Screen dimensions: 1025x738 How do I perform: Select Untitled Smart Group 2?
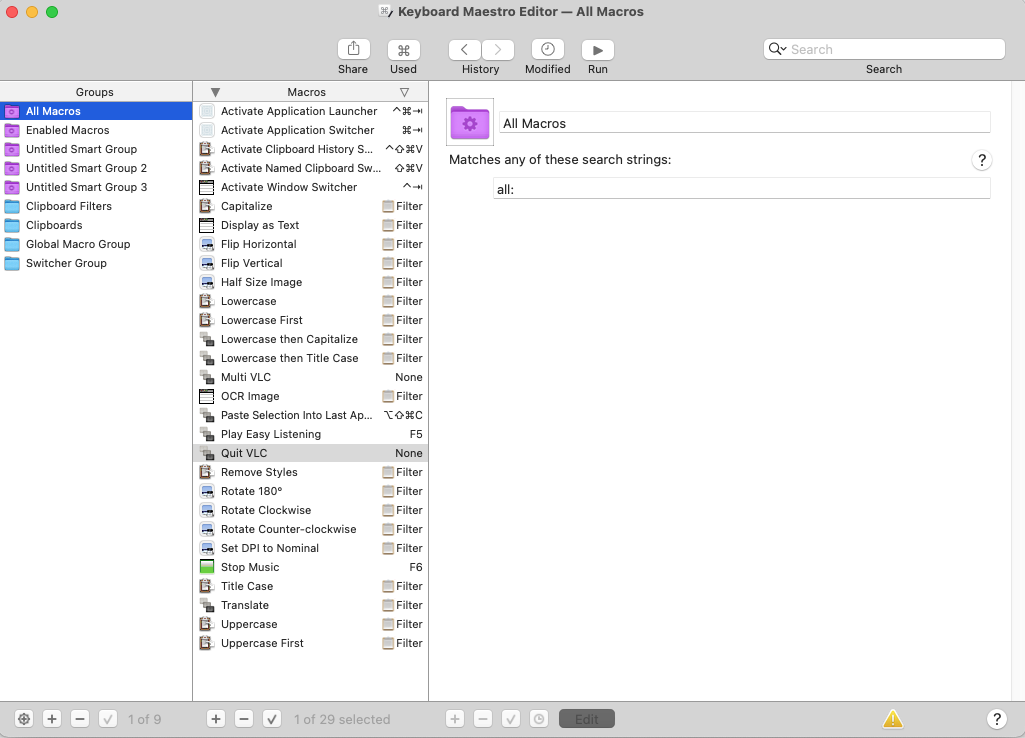(96, 168)
